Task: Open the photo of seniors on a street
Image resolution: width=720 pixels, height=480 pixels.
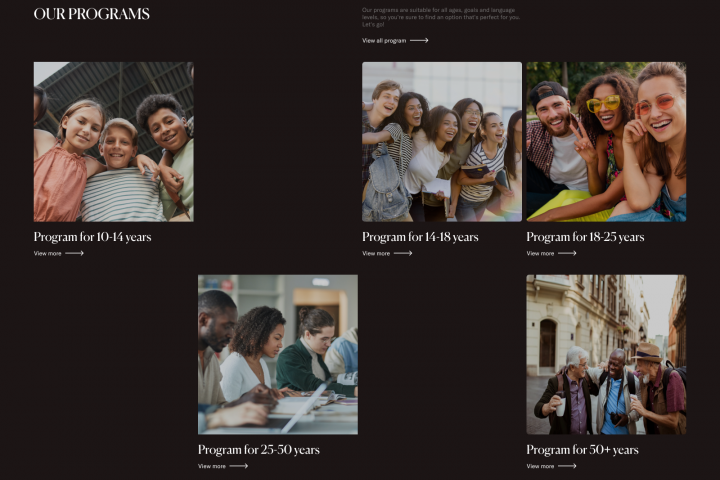Action: [x=606, y=355]
